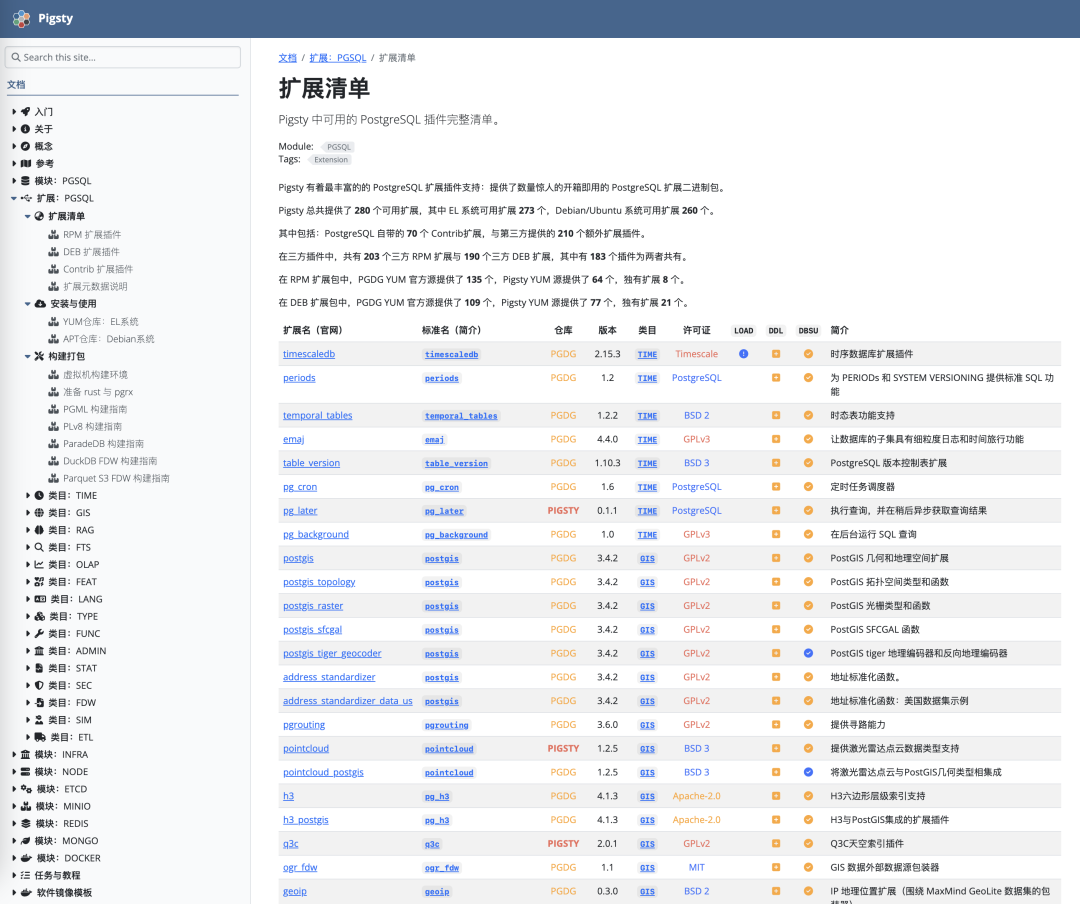Image resolution: width=1080 pixels, height=904 pixels.
Task: Click the database icon beside 模块: PGSQL
Action: click(25, 181)
